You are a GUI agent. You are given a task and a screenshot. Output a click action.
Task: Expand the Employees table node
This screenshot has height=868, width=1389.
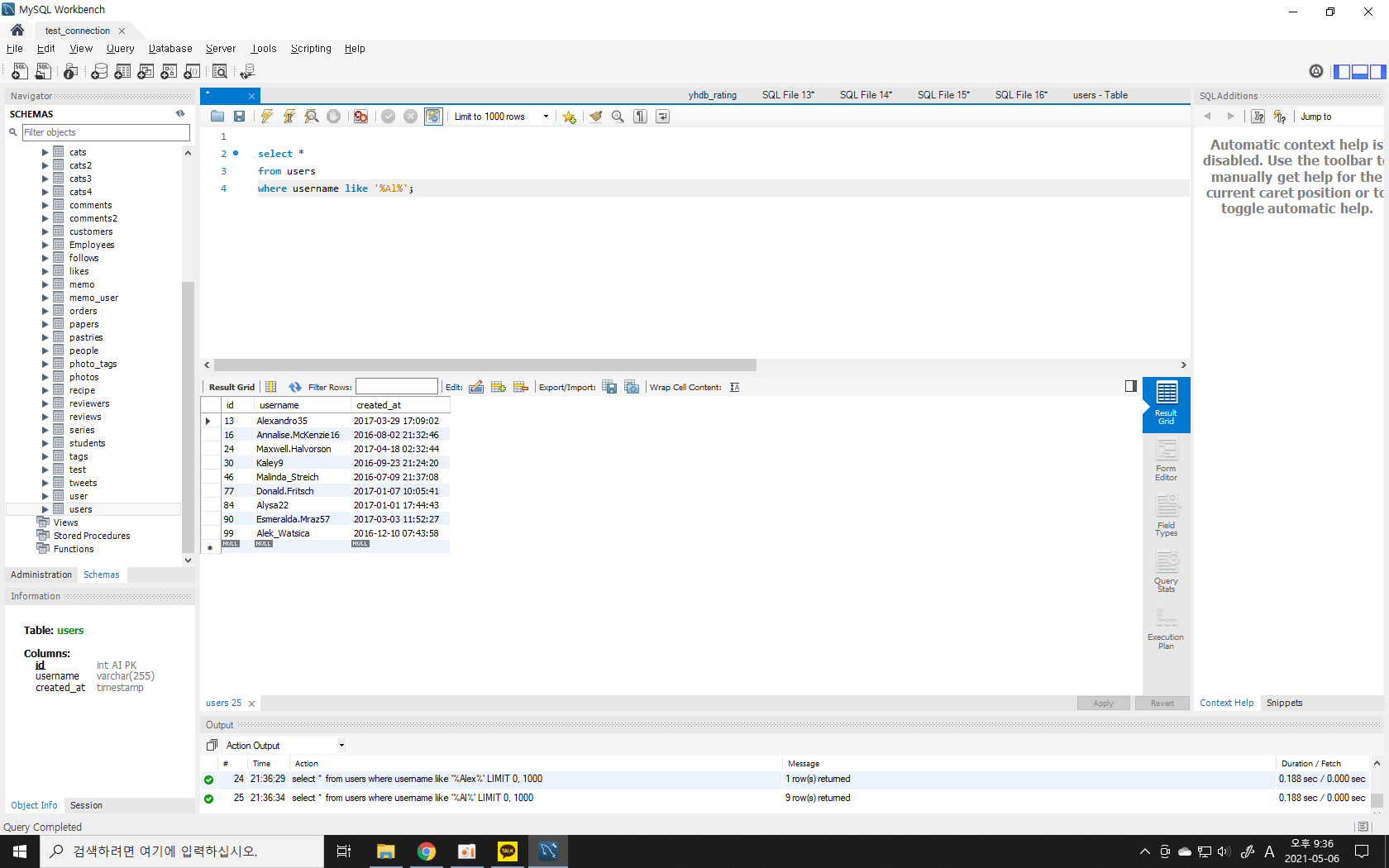coord(45,245)
